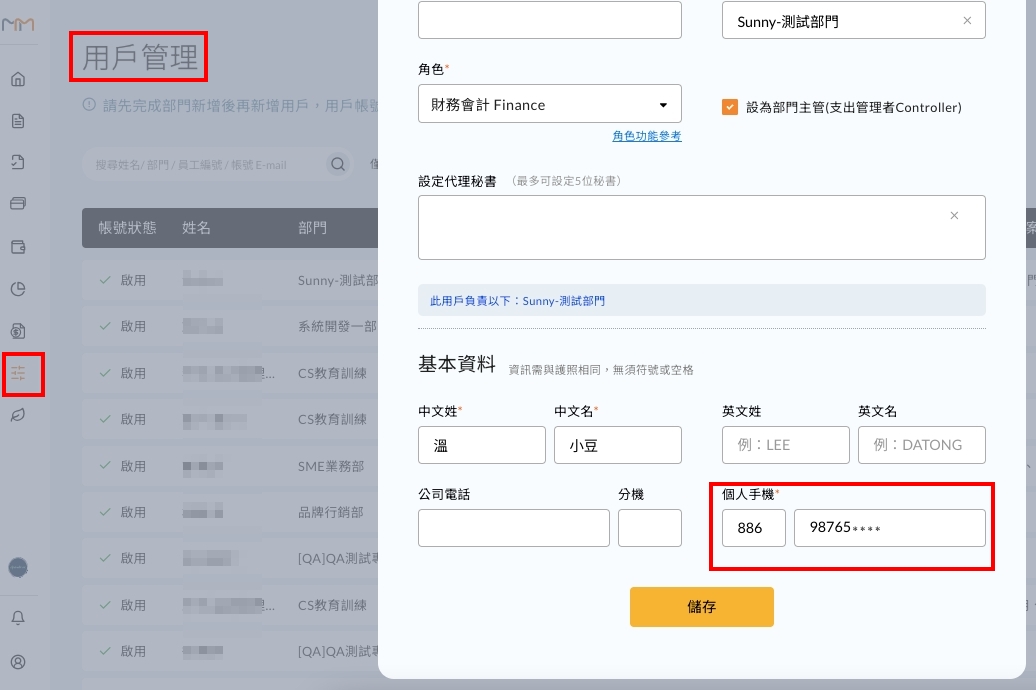Click the round avatar badge in sidebar
The height and width of the screenshot is (690, 1036).
(18, 567)
